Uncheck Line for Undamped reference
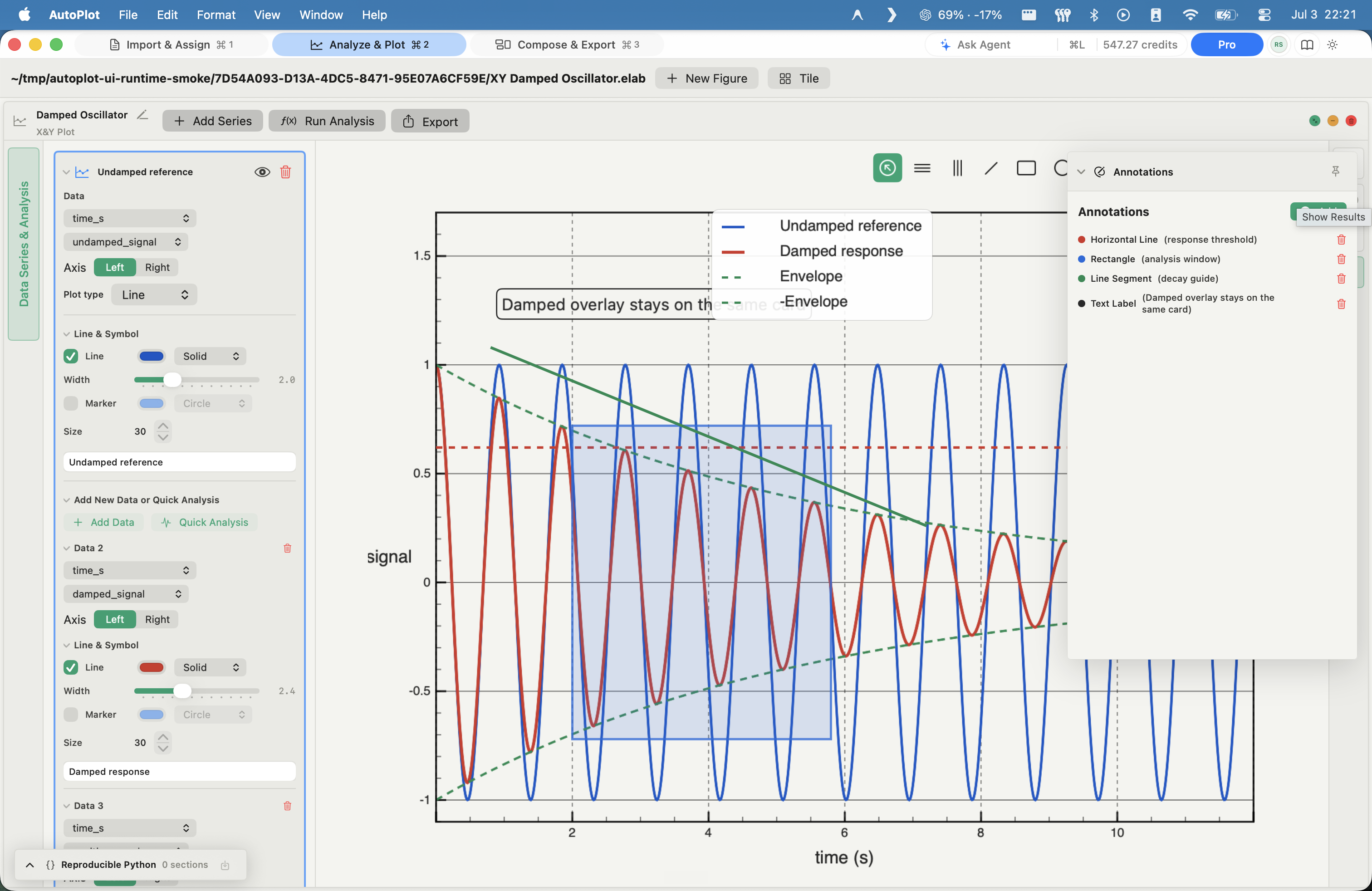1372x891 pixels. click(71, 356)
